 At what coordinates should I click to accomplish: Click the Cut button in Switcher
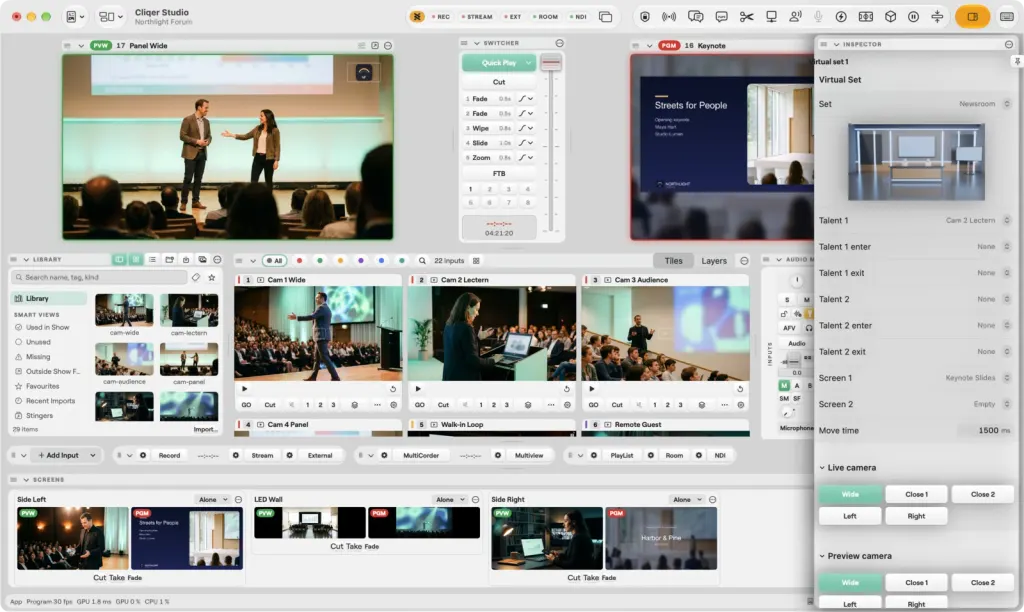(x=499, y=82)
